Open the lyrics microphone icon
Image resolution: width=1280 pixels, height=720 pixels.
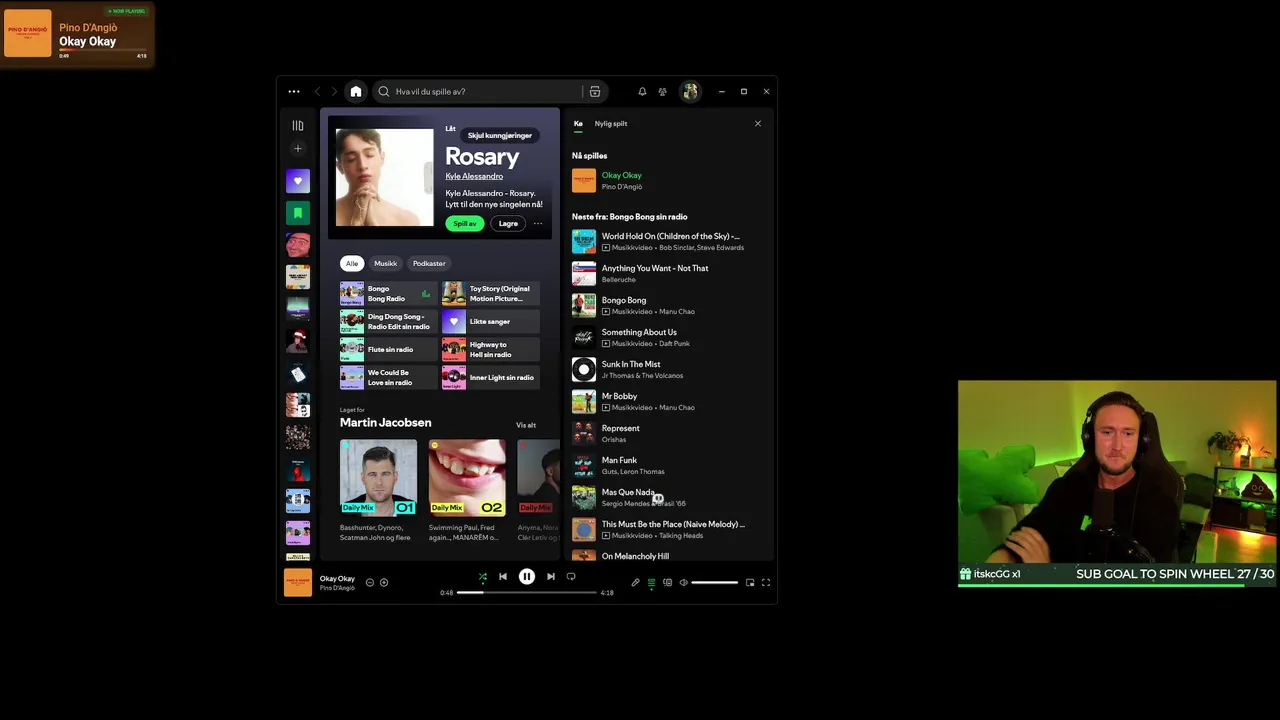pyautogui.click(x=635, y=582)
